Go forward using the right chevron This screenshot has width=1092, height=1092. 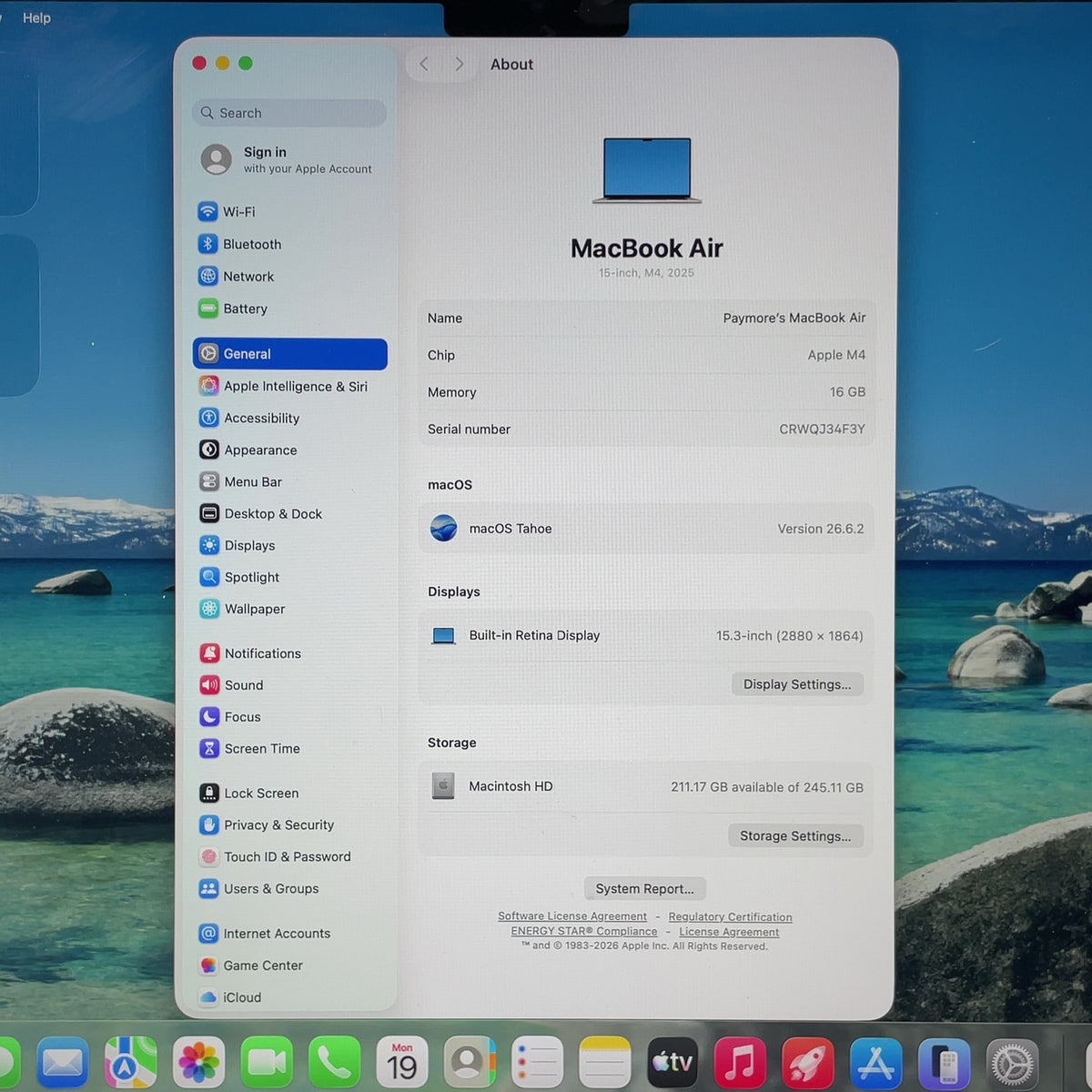pos(460,64)
